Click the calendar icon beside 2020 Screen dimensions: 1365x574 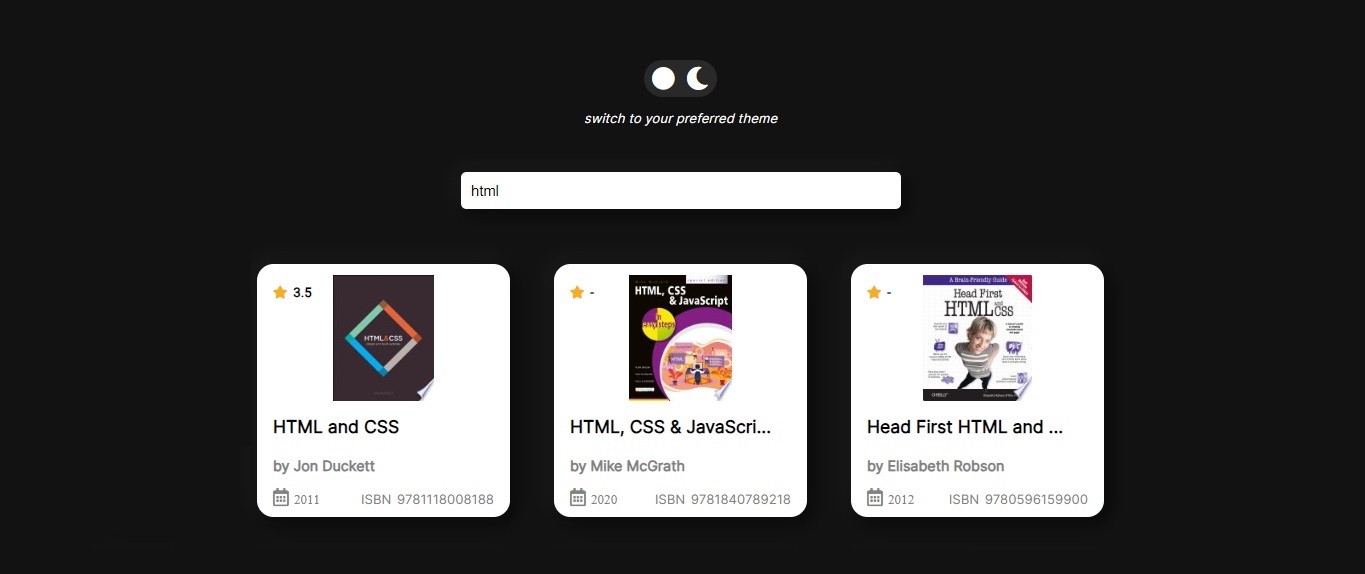pyautogui.click(x=578, y=498)
